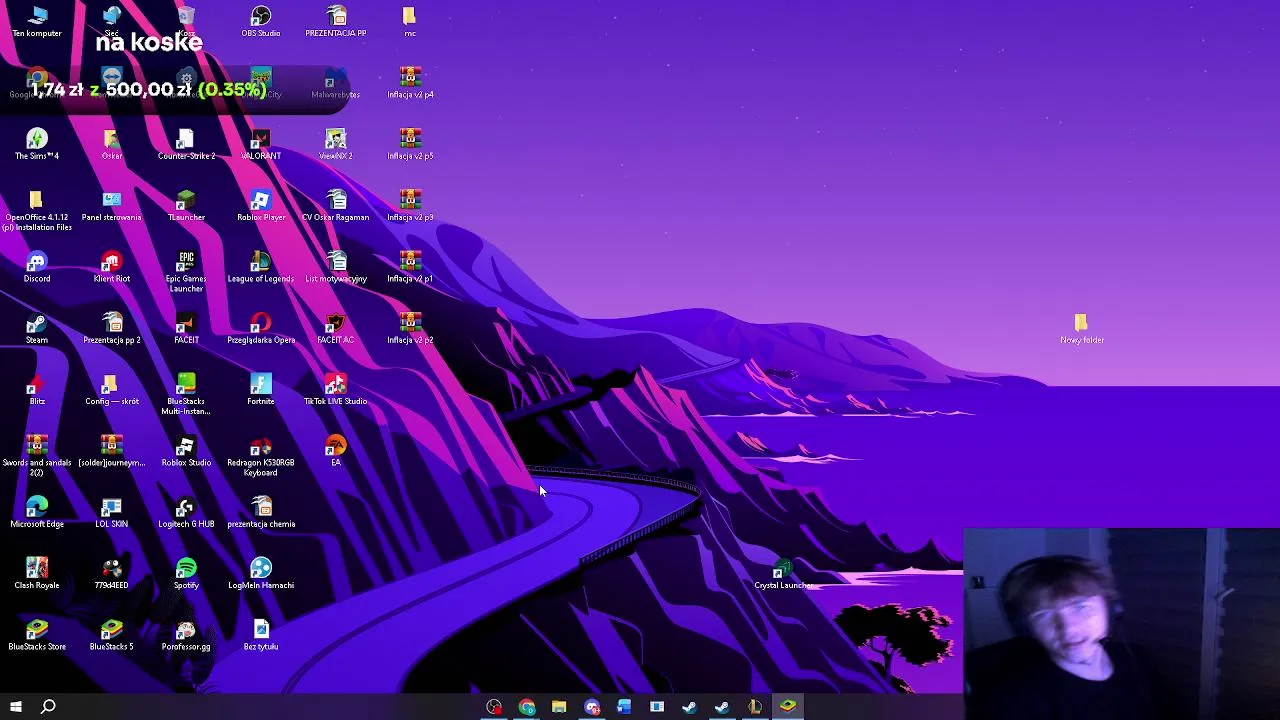Open Redragon K530RGB Keyboard software
Screen dimensions: 1280x720
pyautogui.click(x=261, y=455)
